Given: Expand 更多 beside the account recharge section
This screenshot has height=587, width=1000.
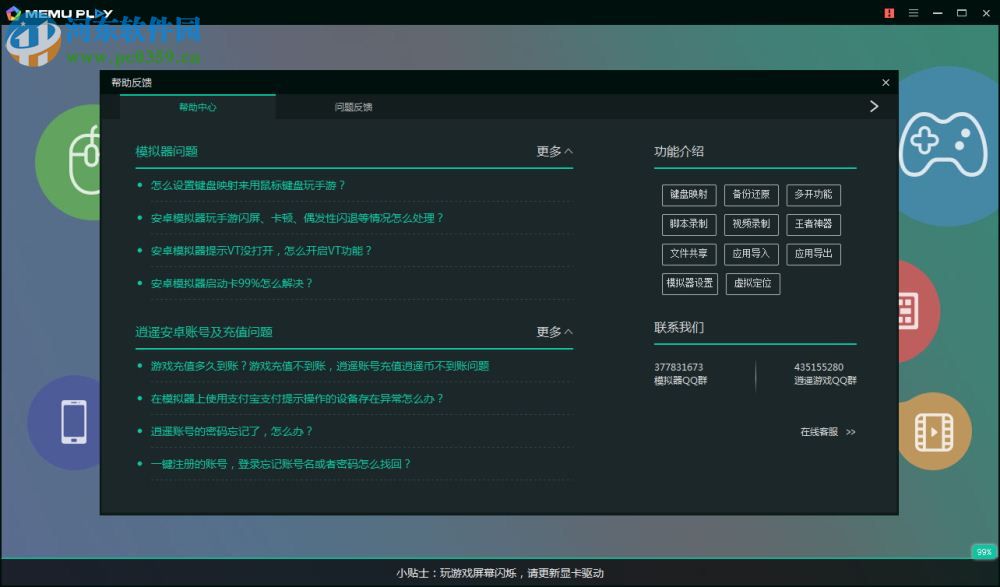Looking at the screenshot, I should [549, 332].
